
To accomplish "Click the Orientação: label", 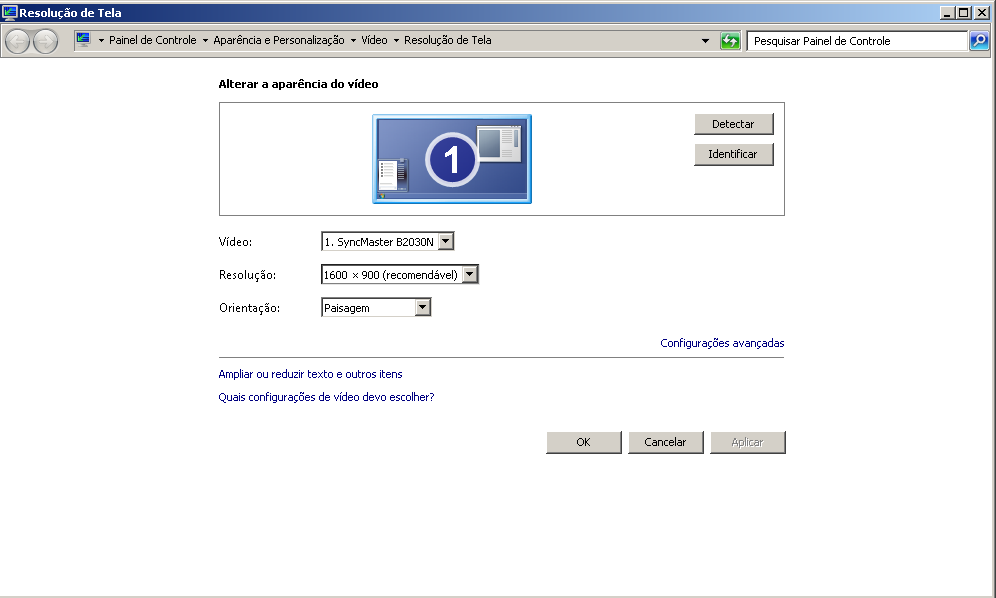I will [x=250, y=308].
